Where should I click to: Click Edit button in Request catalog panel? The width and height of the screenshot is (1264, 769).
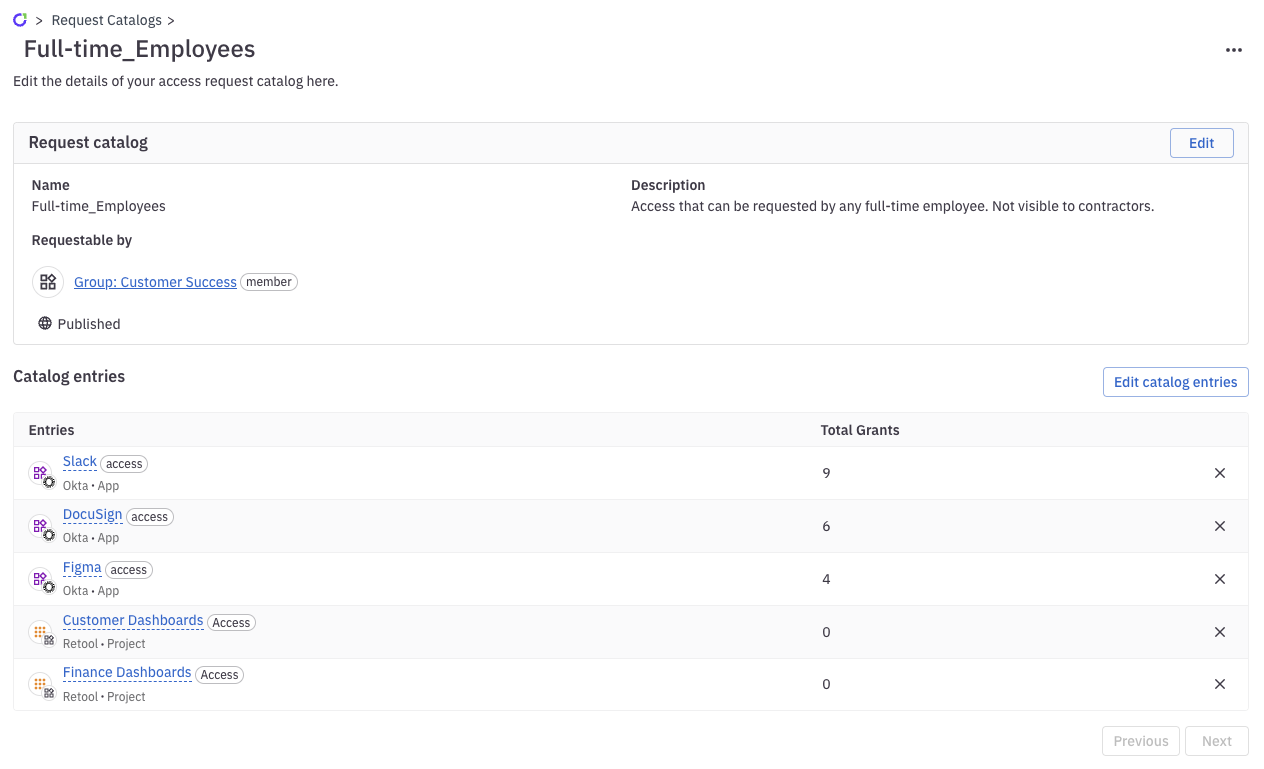1201,143
